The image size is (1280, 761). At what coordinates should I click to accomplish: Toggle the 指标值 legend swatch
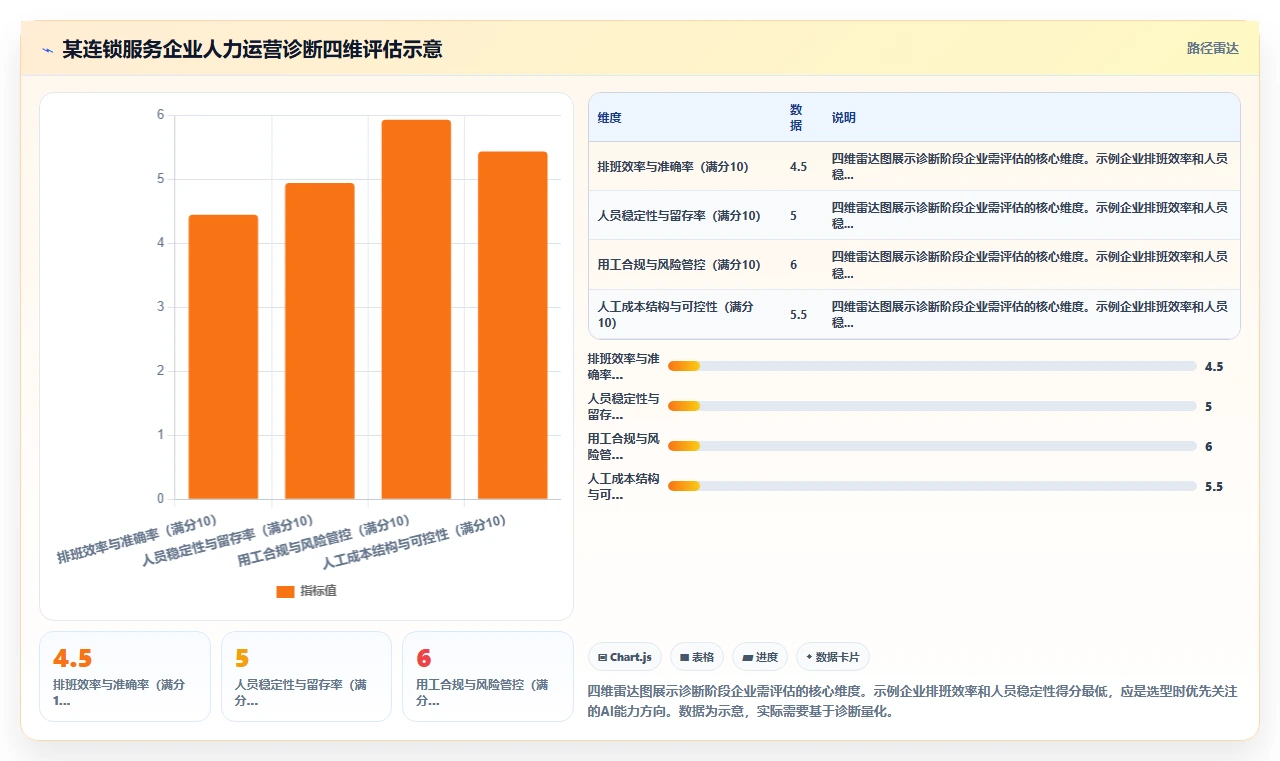click(285, 591)
